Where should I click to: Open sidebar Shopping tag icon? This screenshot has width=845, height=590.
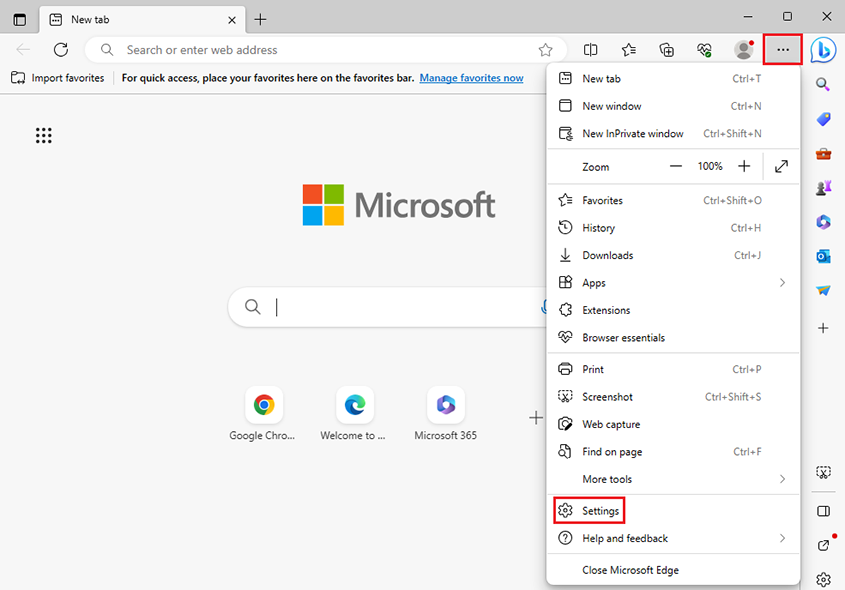pos(823,119)
